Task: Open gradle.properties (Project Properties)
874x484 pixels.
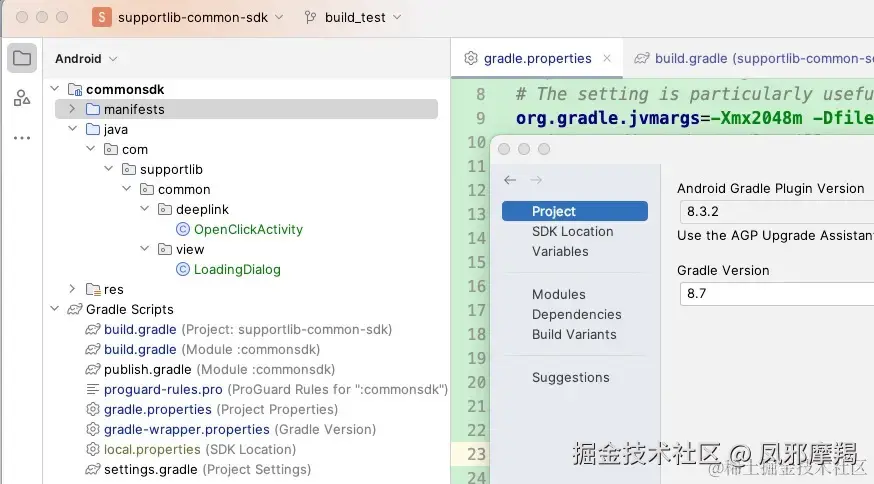Action: point(221,409)
